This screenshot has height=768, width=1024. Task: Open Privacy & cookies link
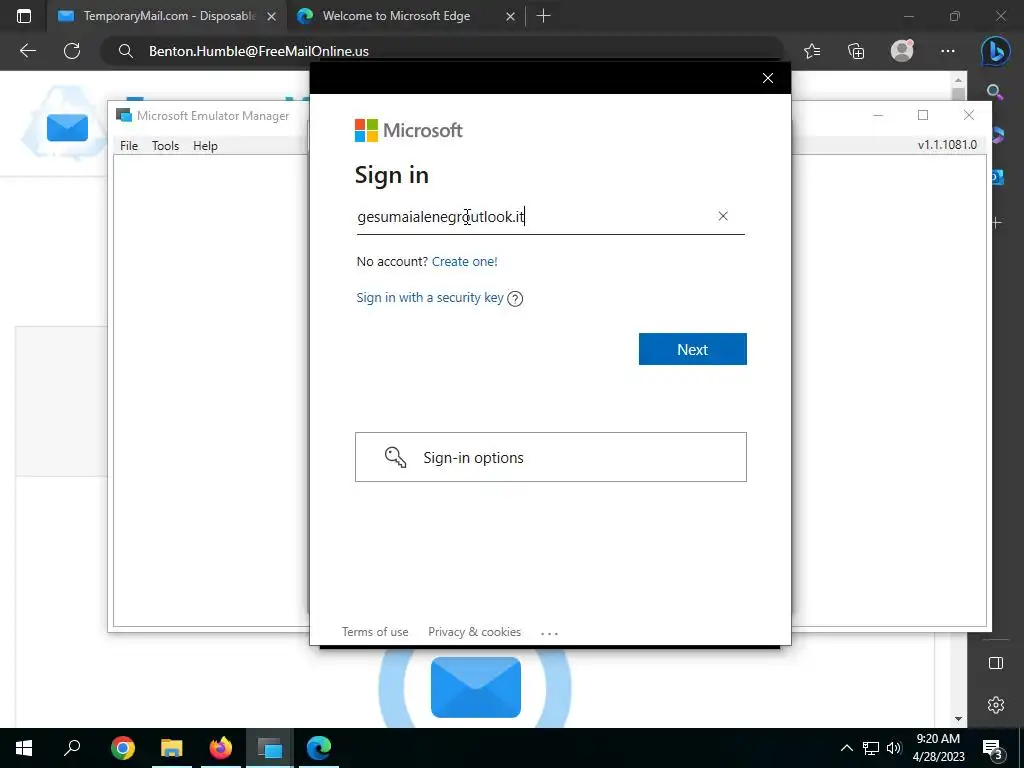pos(474,632)
